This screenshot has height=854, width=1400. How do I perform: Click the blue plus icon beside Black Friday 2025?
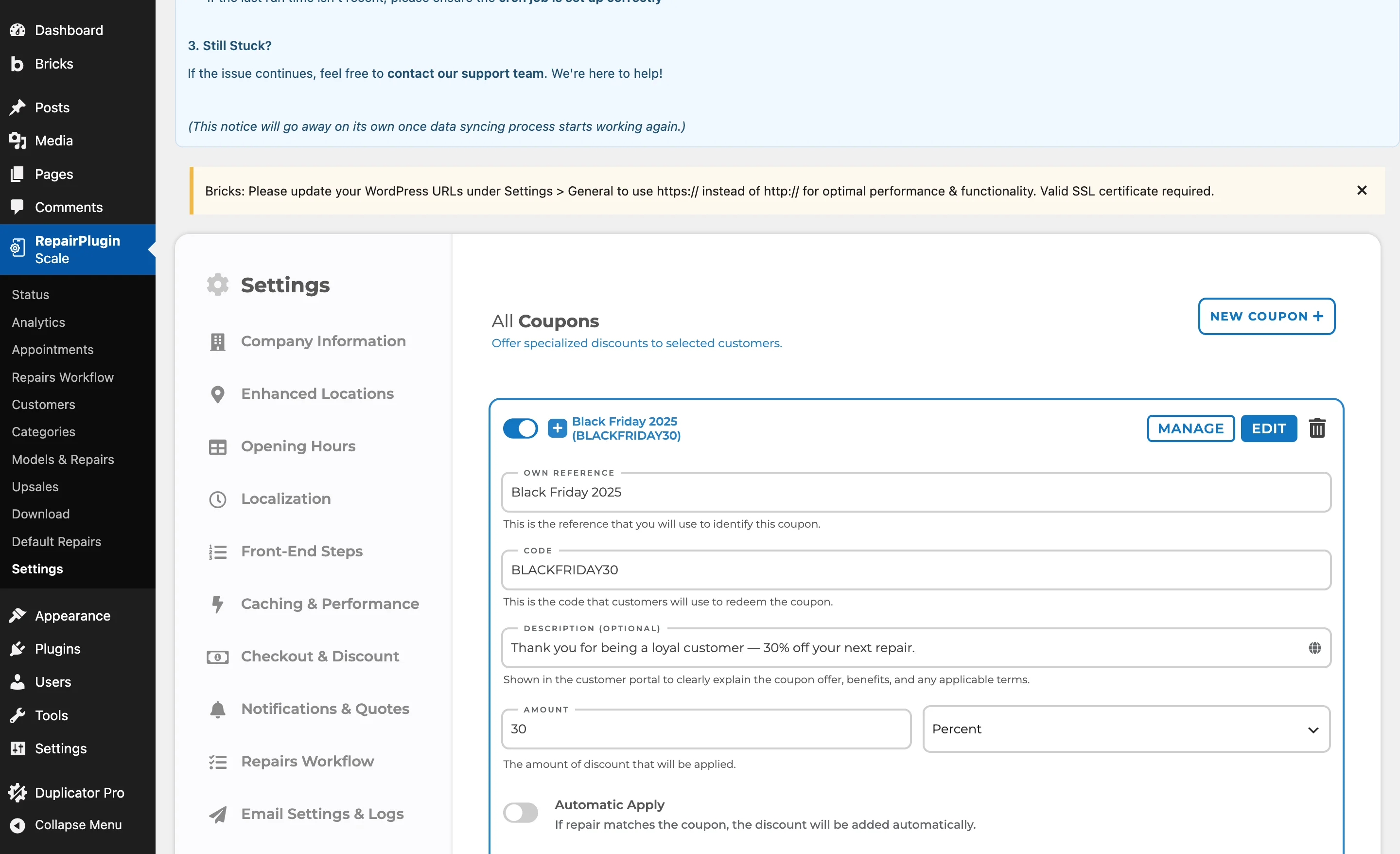tap(557, 428)
